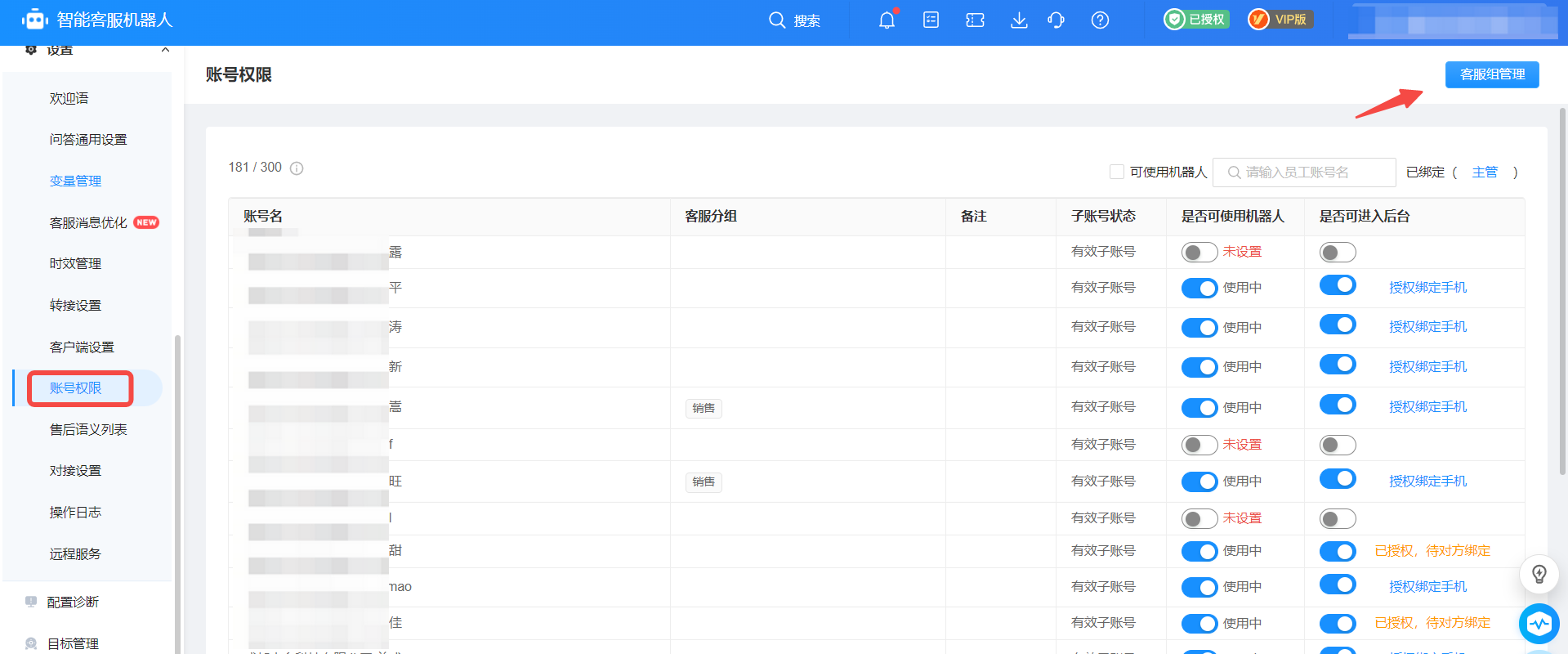The image size is (1568, 654).
Task: Enable robot use toggle for f row
Action: [1199, 445]
